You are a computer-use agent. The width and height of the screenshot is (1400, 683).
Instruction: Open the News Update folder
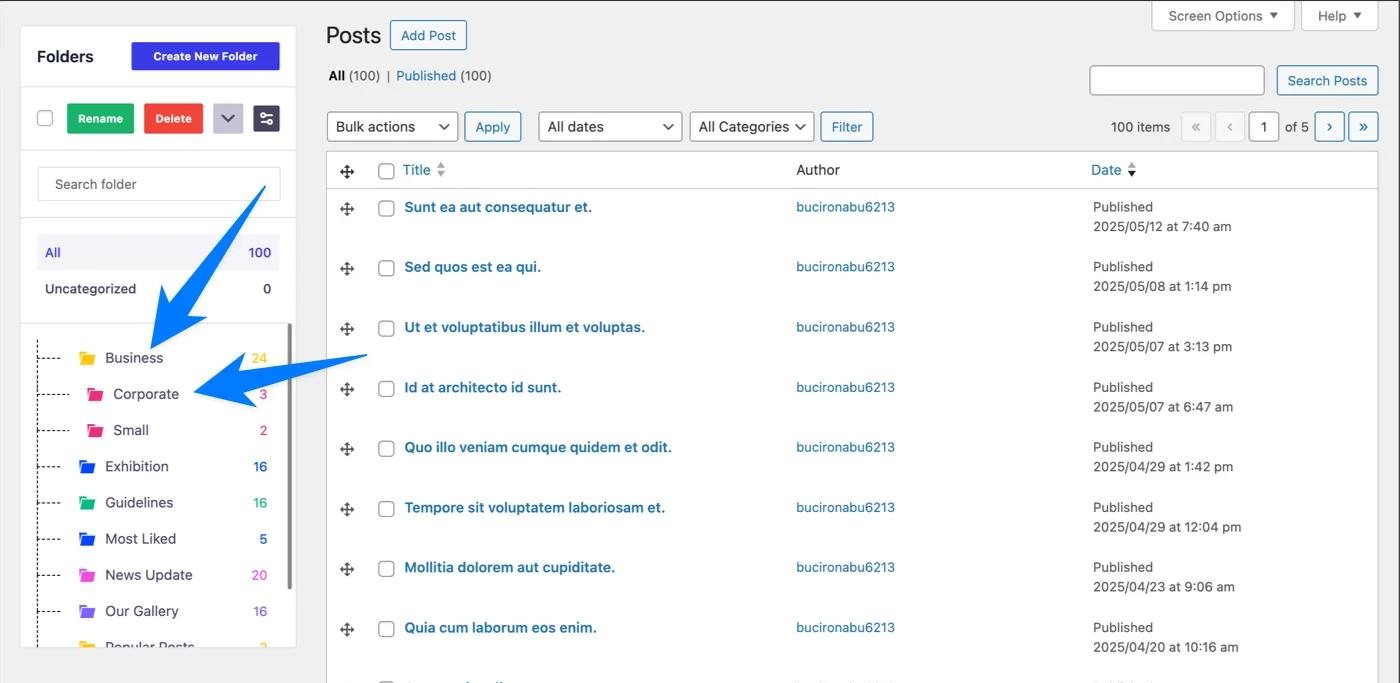[x=149, y=575]
